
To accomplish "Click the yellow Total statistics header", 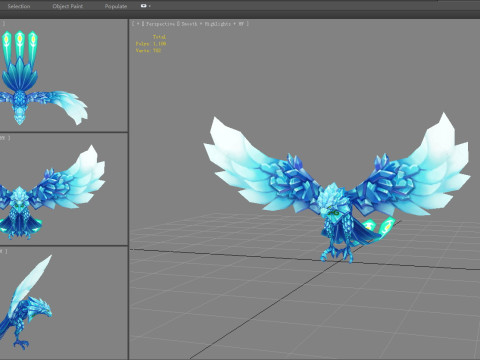I will [x=159, y=37].
